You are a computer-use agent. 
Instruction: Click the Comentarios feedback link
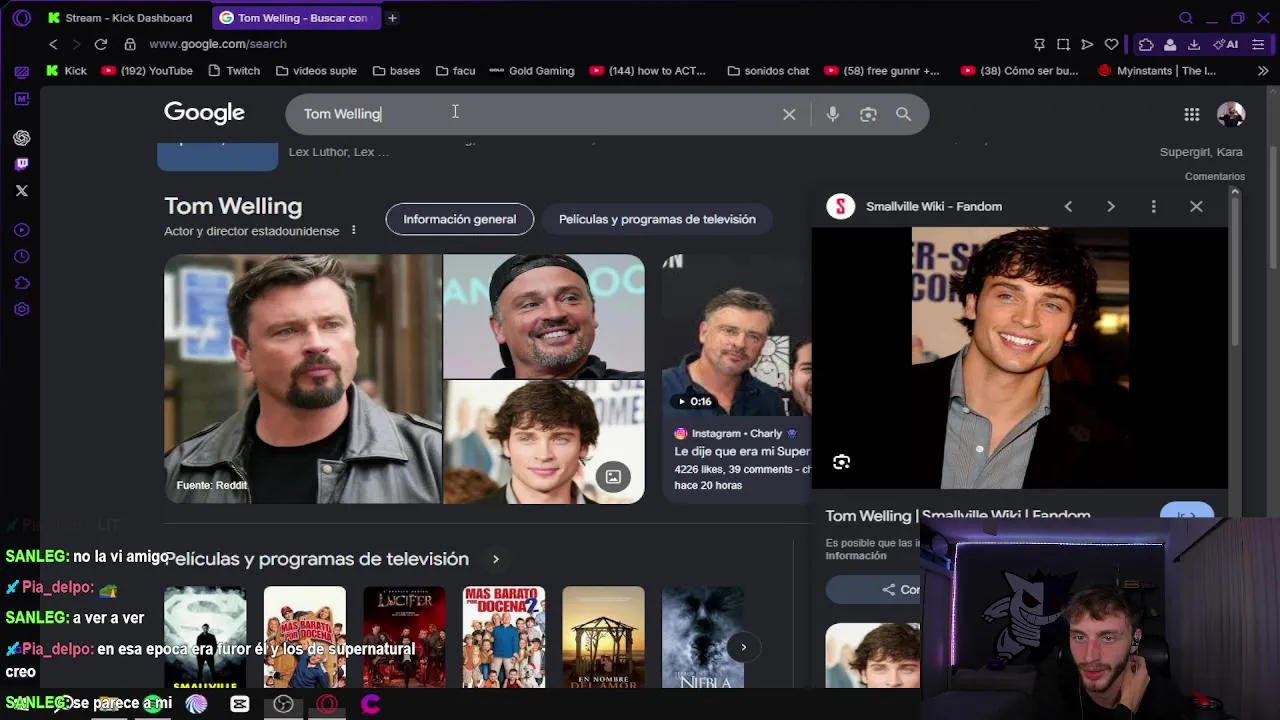coord(1214,176)
